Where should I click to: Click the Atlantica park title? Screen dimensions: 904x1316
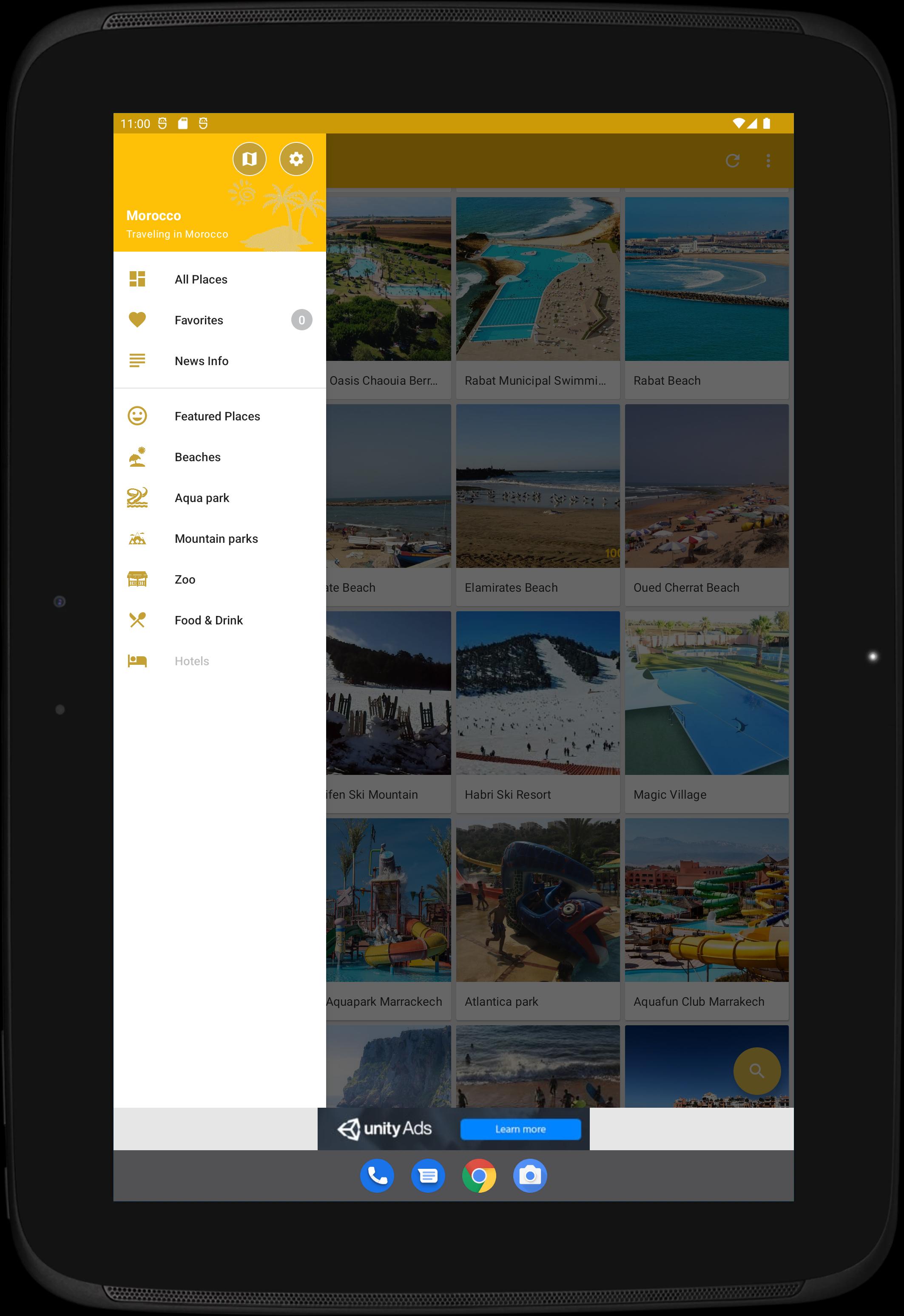(501, 1002)
